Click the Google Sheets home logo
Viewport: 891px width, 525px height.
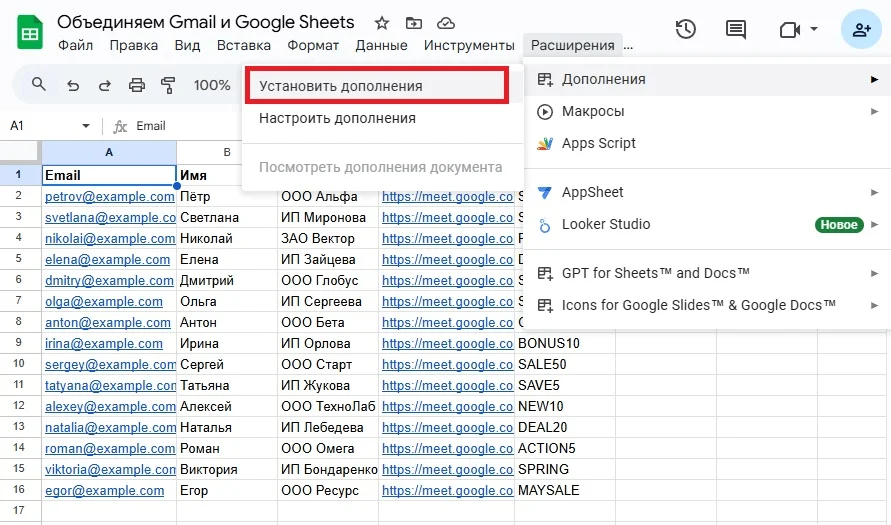coord(29,33)
